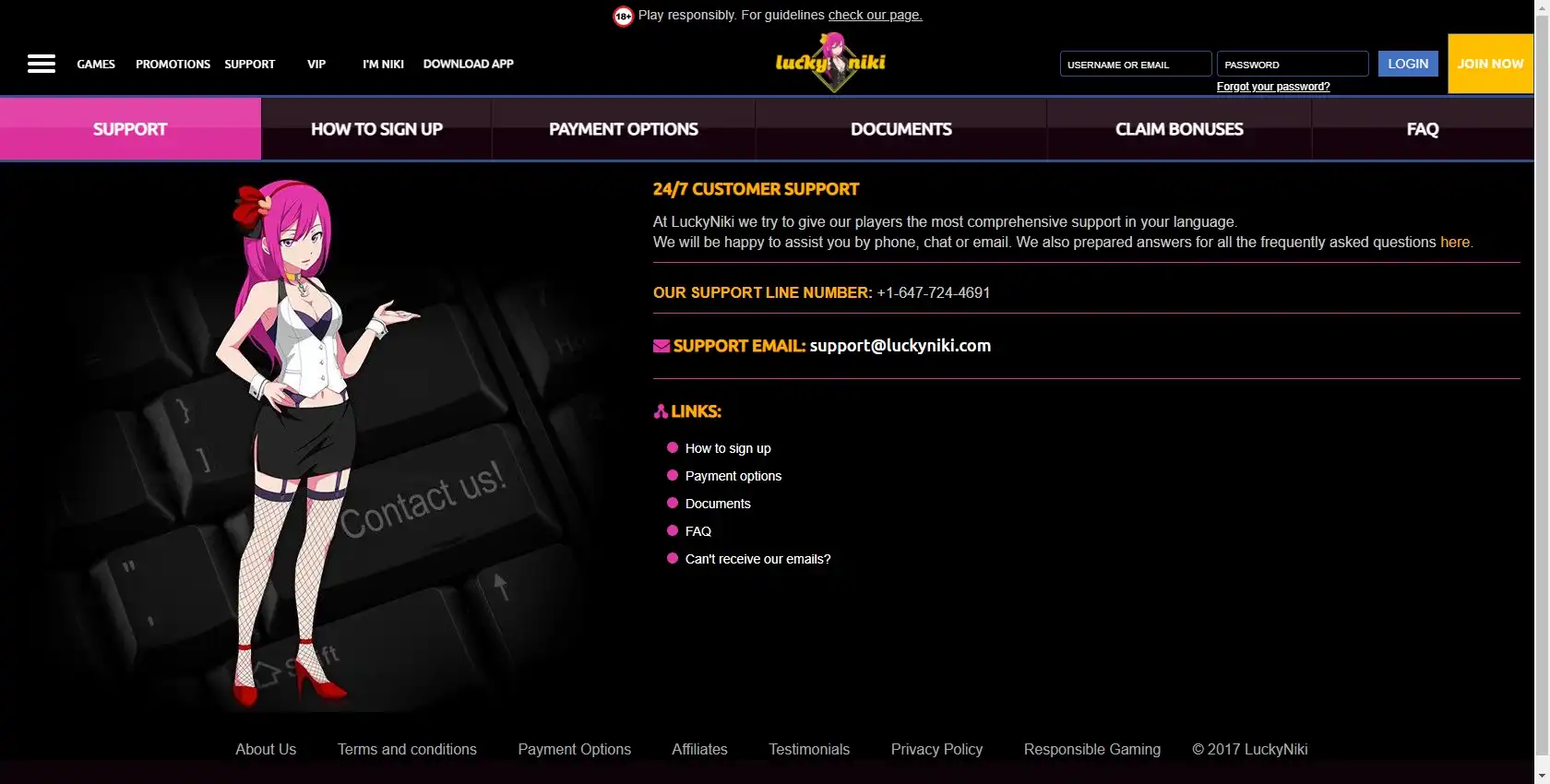Switch to the Claim Bonuses tab
Screen dimensions: 1550x784
1179,129
